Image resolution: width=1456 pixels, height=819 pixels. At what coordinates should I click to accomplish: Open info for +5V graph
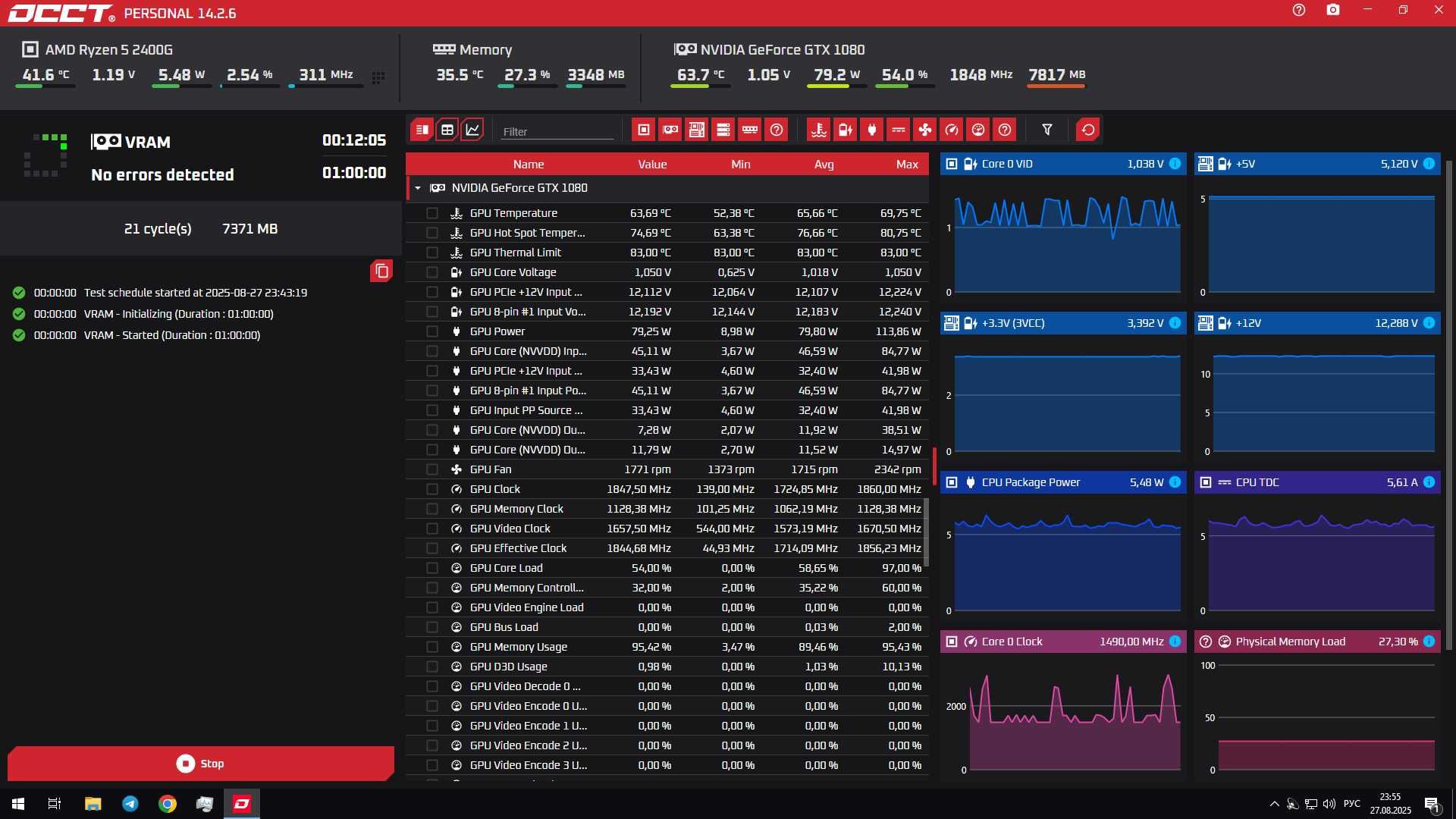tap(1429, 164)
